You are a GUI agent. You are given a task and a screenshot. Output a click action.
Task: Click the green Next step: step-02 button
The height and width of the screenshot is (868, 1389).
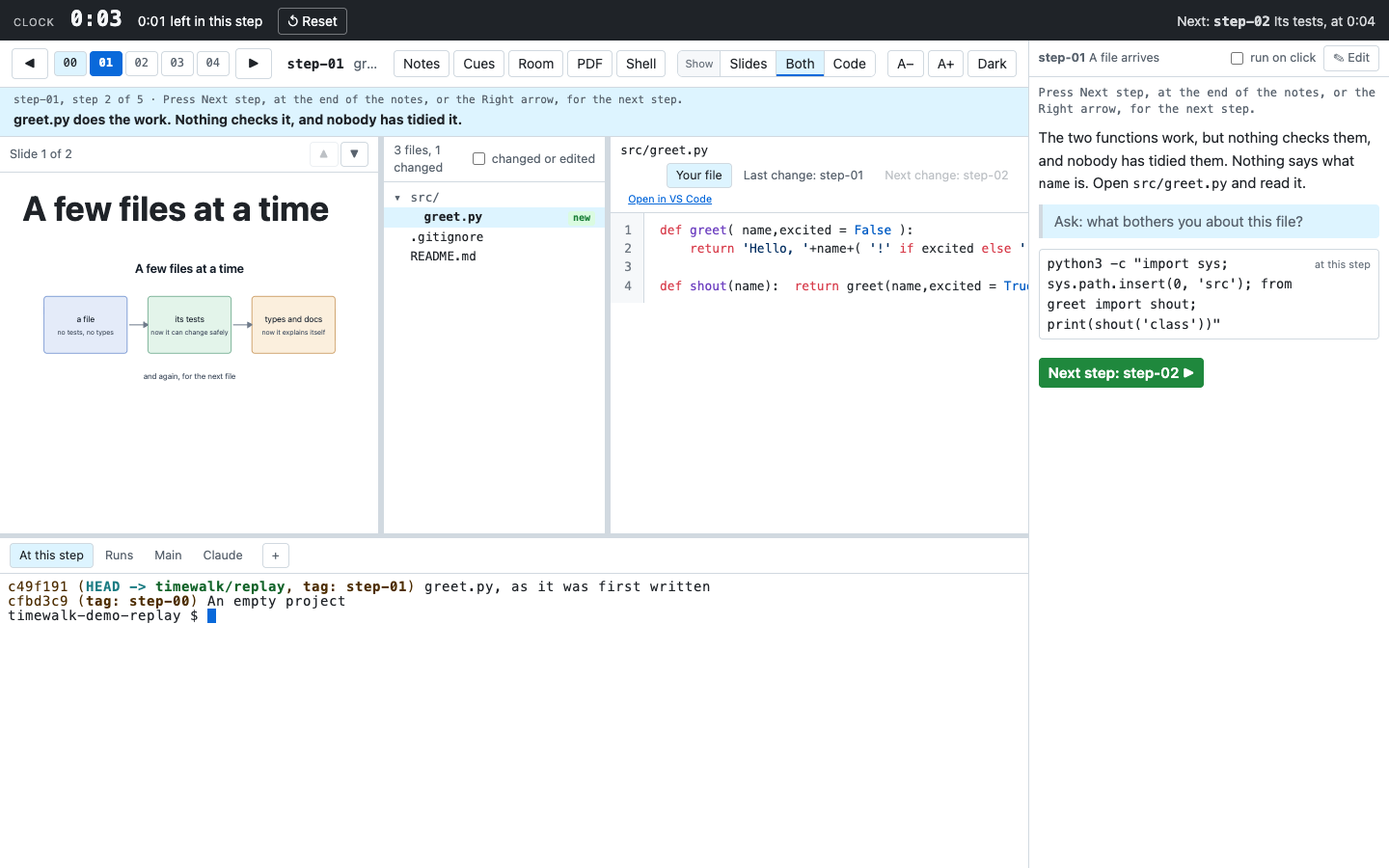coord(1121,373)
